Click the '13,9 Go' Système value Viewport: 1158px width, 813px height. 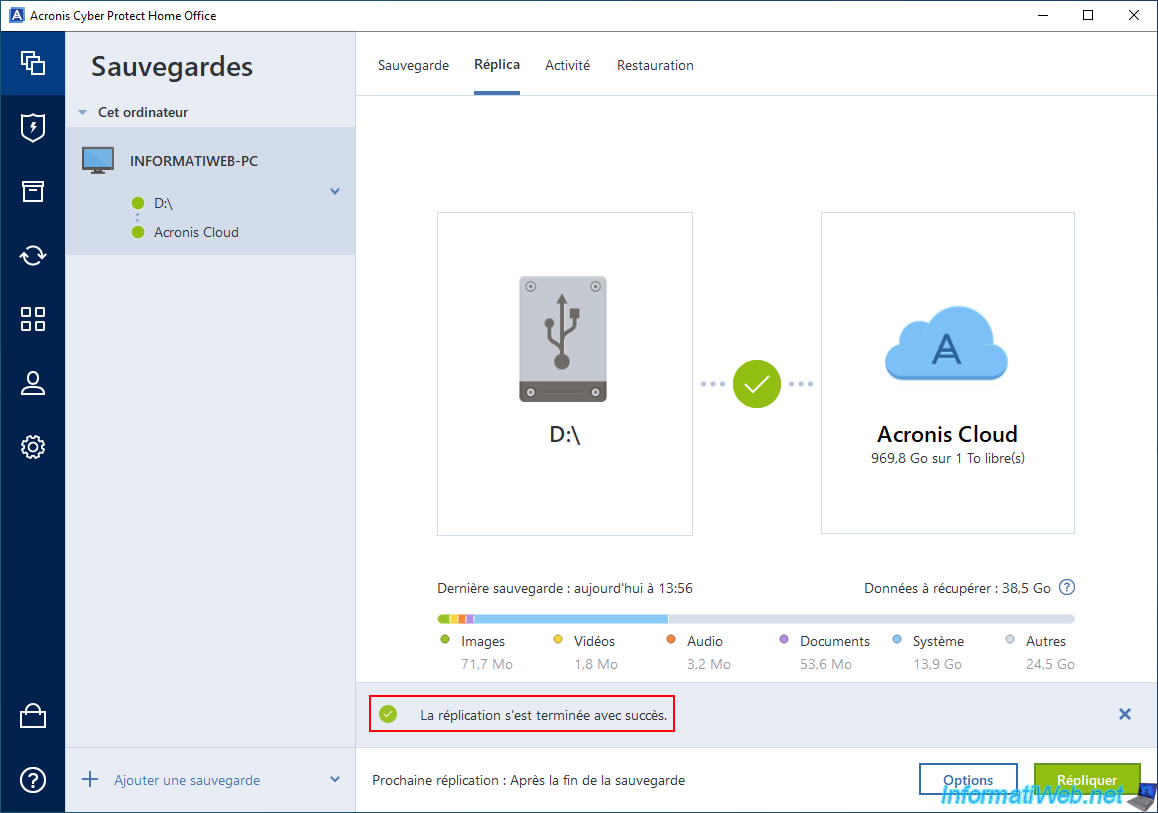[x=937, y=664]
